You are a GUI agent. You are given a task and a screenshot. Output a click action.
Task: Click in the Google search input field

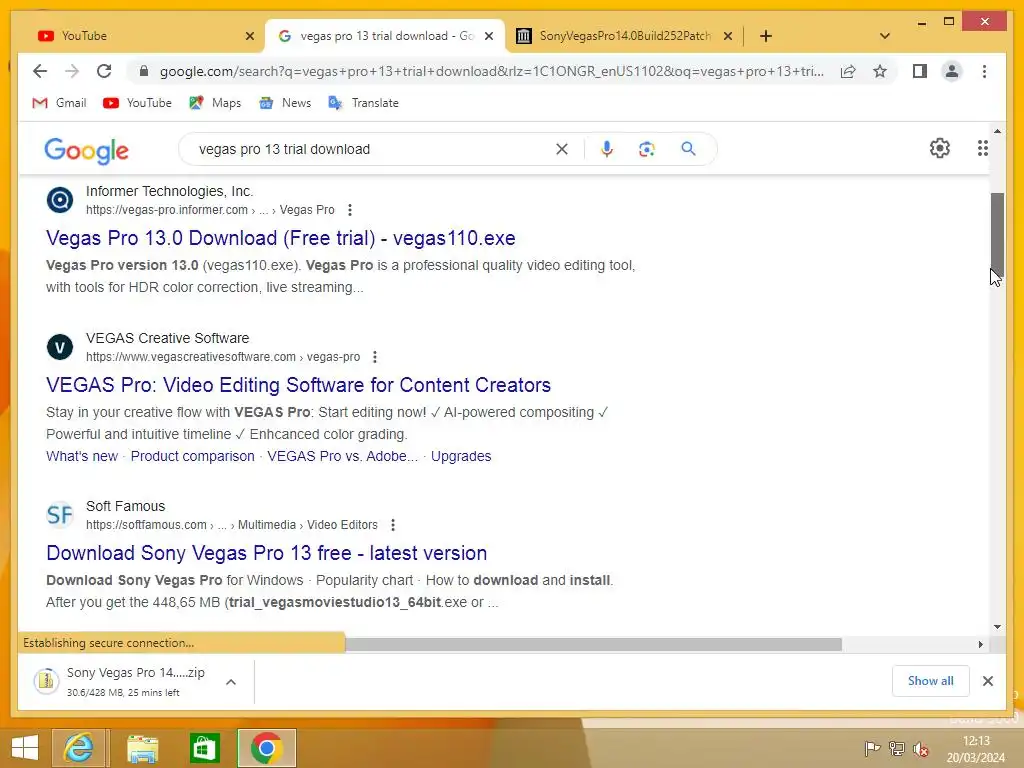[372, 149]
